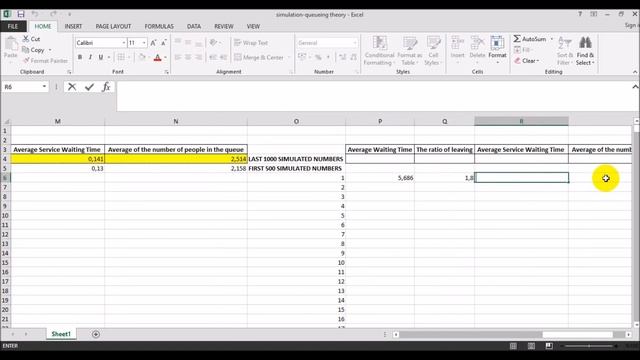Increase font size with larger A icon
Image resolution: width=640 pixels, height=360 pixels.
pyautogui.click(x=153, y=43)
